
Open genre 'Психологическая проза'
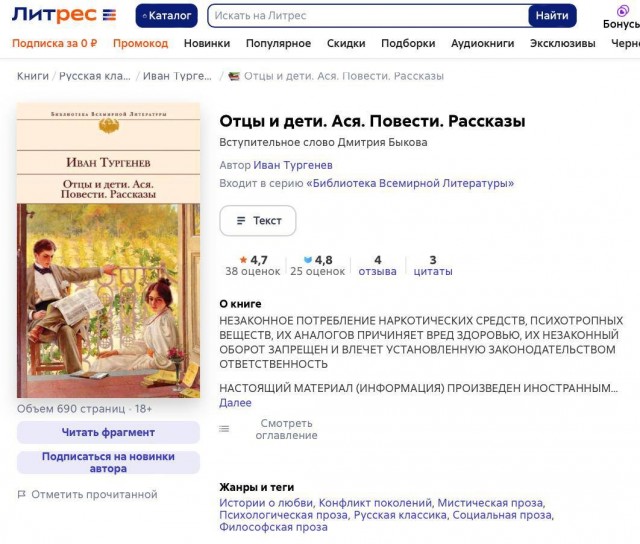click(x=284, y=515)
